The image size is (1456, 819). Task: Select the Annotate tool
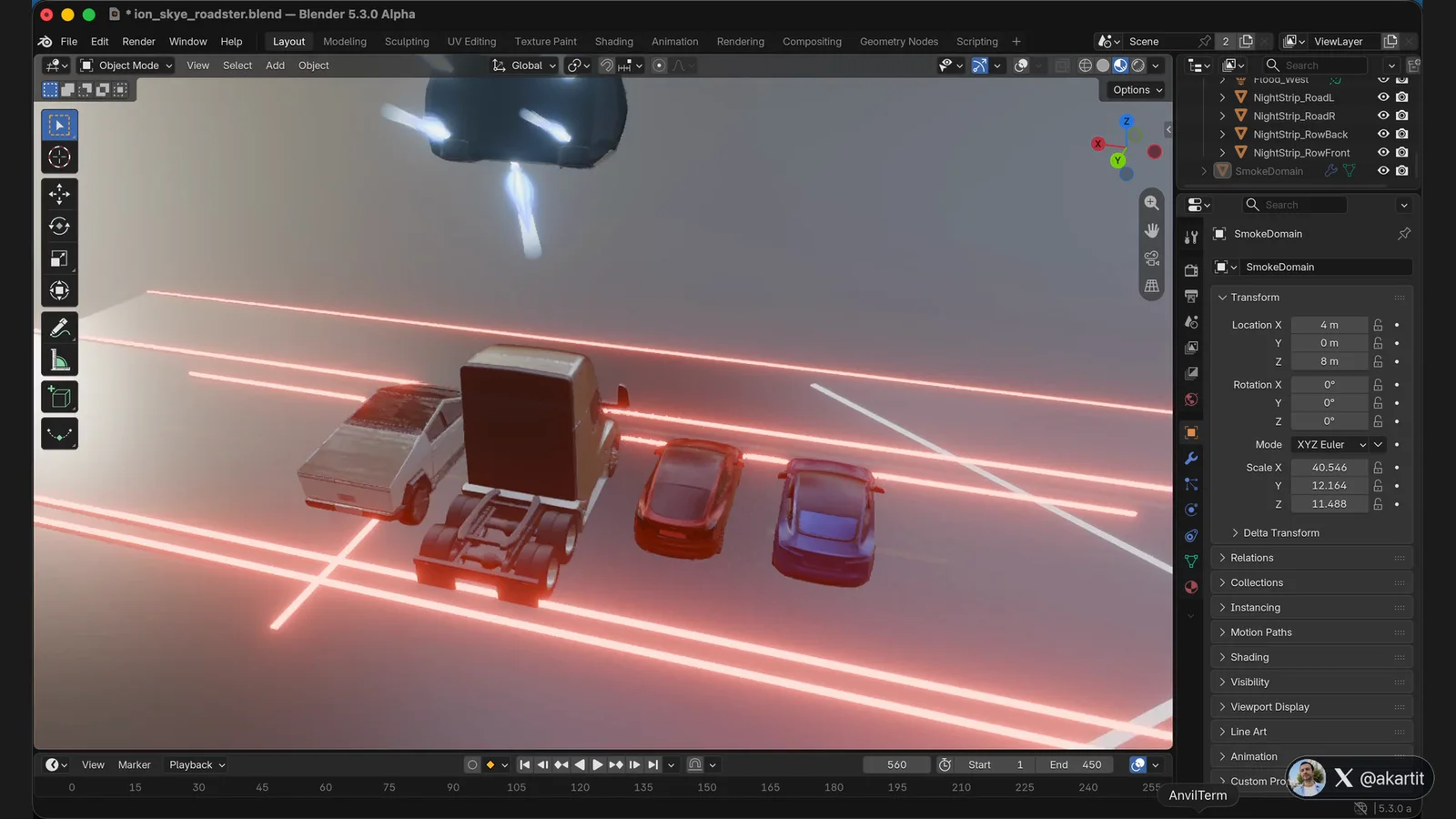(59, 328)
